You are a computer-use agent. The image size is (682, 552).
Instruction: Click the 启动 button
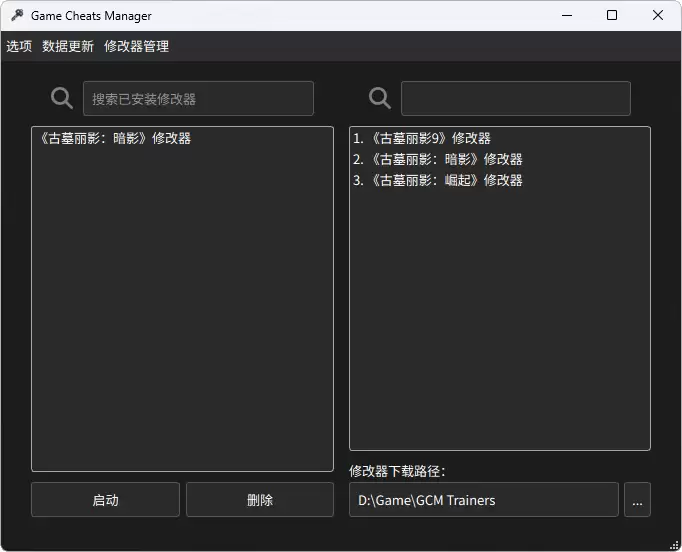coord(105,500)
